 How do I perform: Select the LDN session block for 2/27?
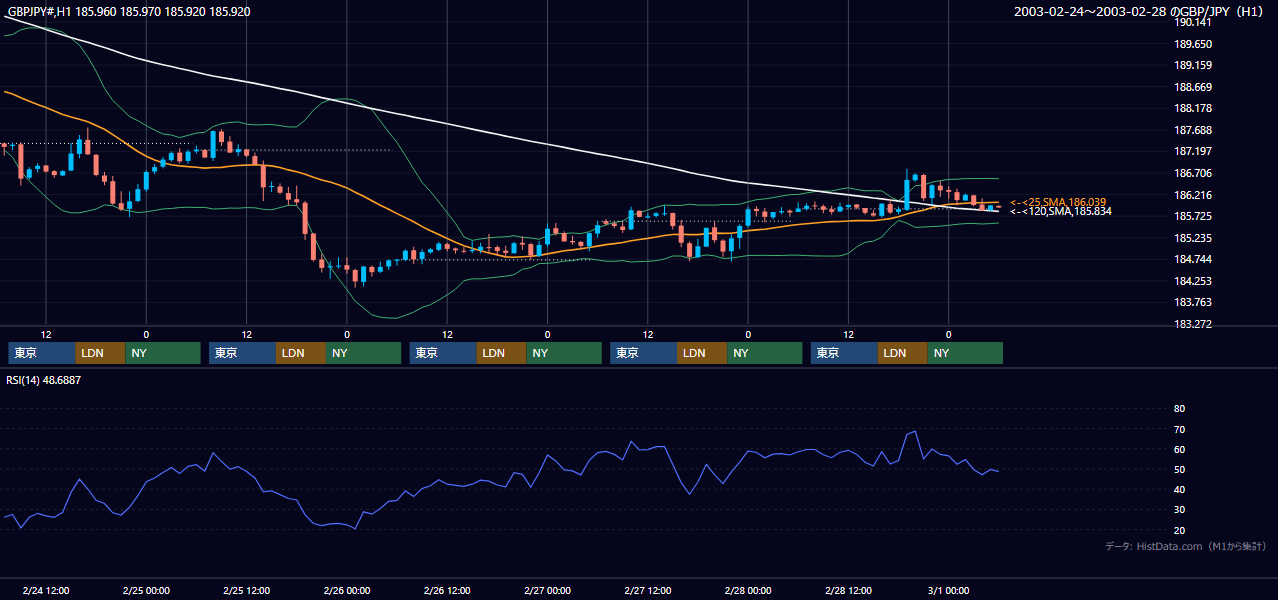[x=703, y=353]
